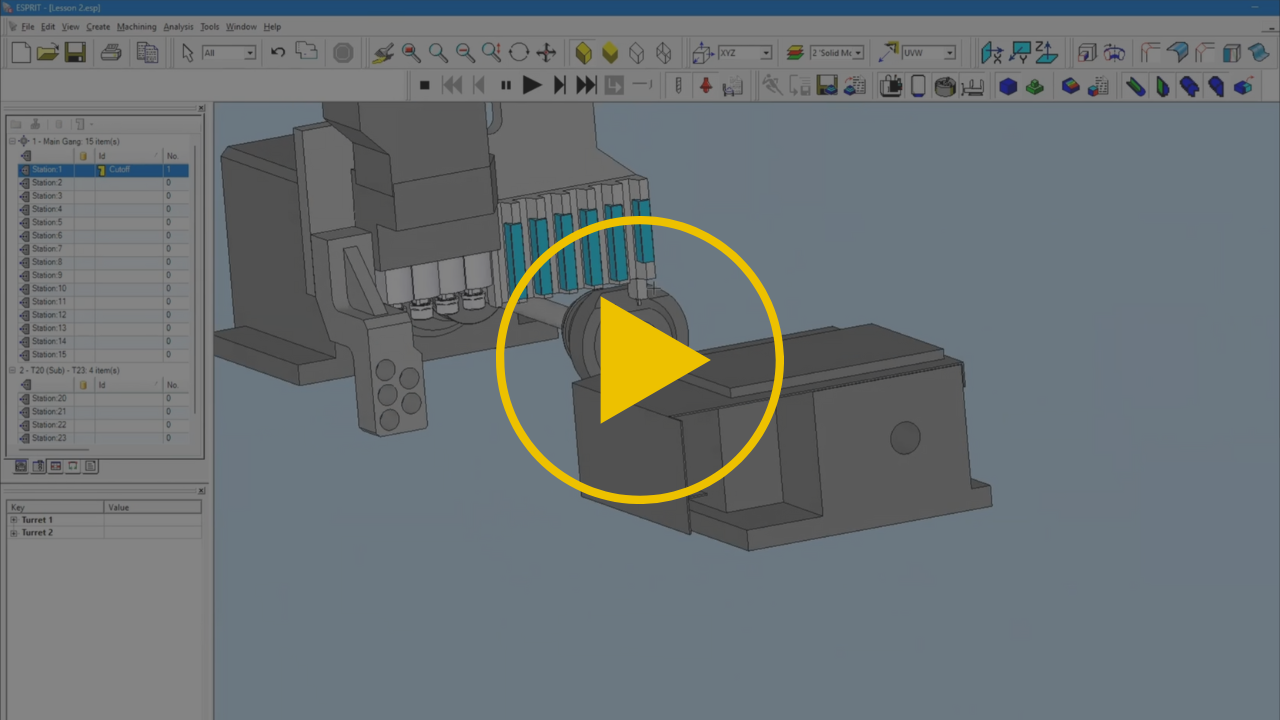
Task: Select Station:21 in the sub turret list
Action: [103, 412]
